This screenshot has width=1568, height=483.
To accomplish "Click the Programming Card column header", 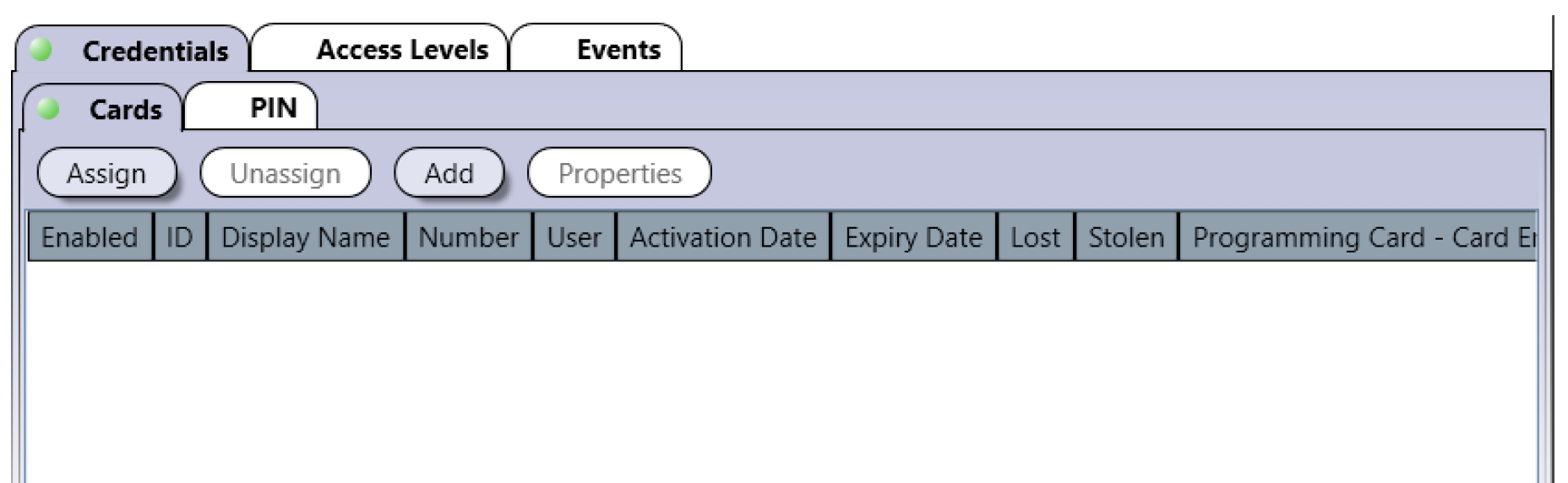I will pyautogui.click(x=1358, y=237).
